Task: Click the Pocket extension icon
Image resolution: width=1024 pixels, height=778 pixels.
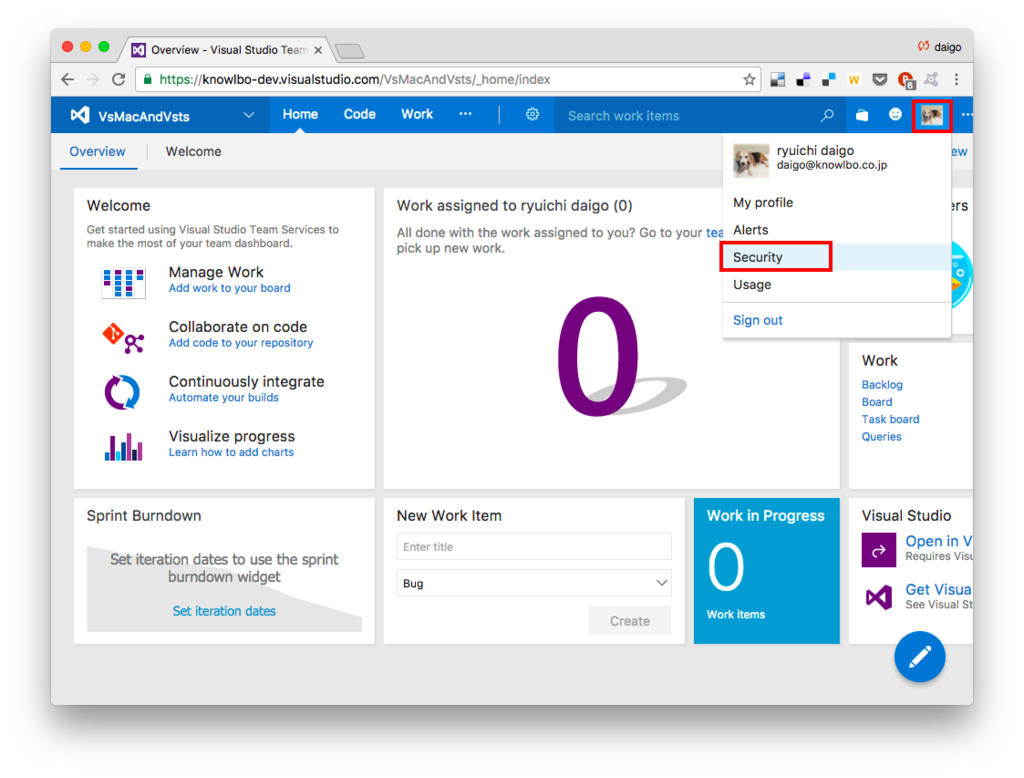Action: pos(880,80)
